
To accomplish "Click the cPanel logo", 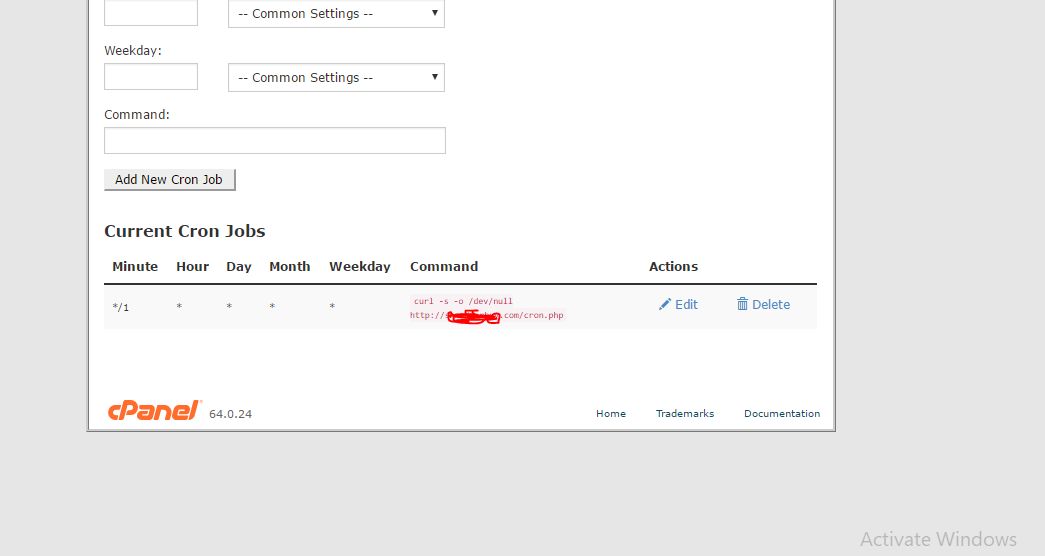I will coord(155,411).
